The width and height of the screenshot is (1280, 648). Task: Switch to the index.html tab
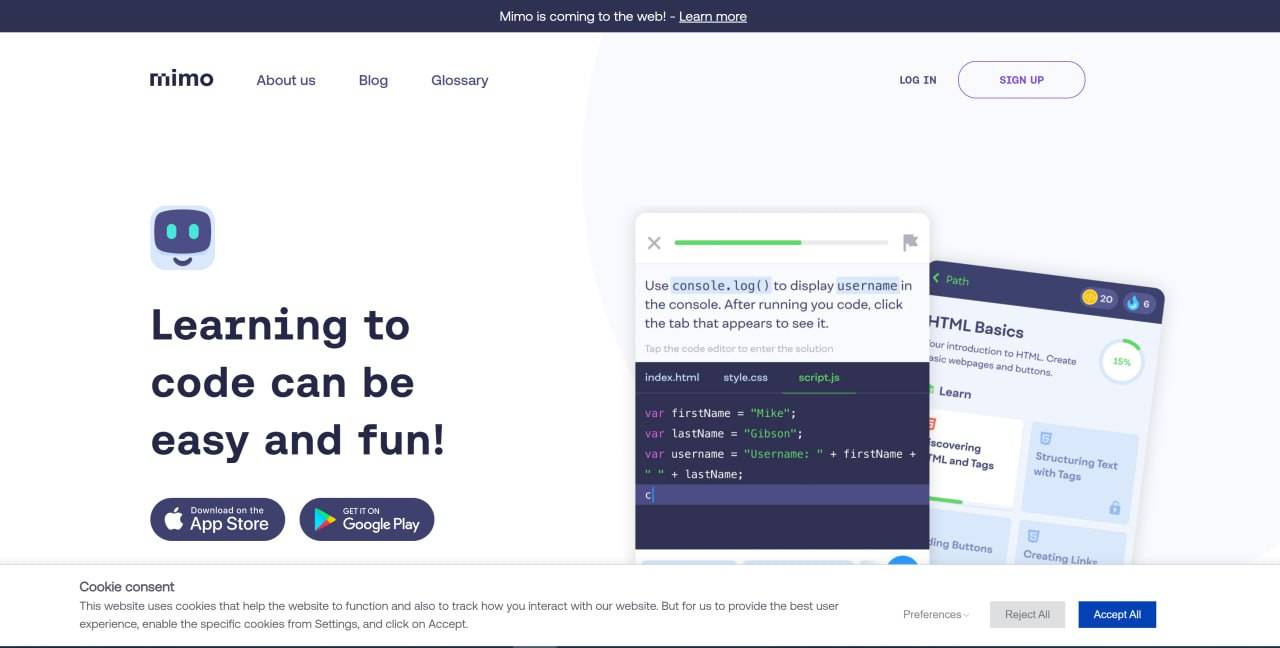[x=672, y=377]
